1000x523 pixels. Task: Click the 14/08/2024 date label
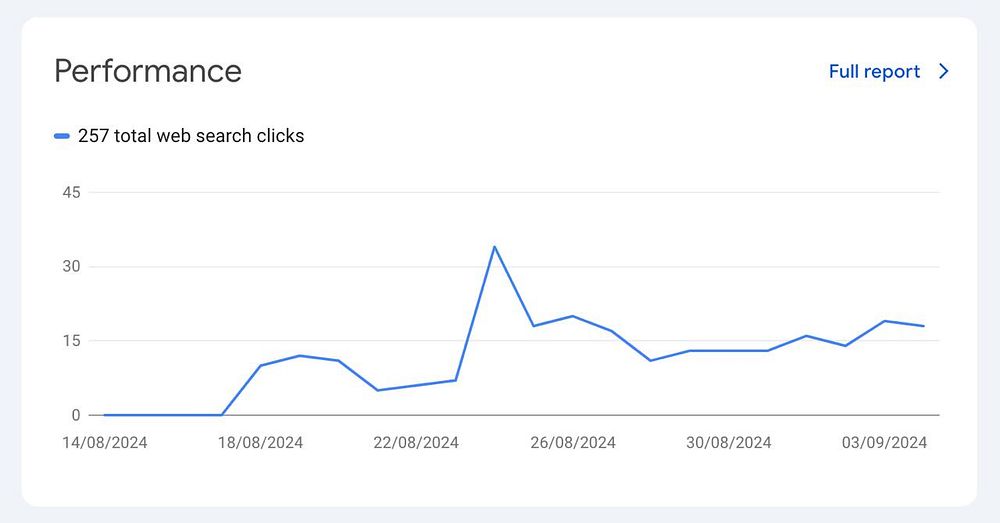click(104, 443)
